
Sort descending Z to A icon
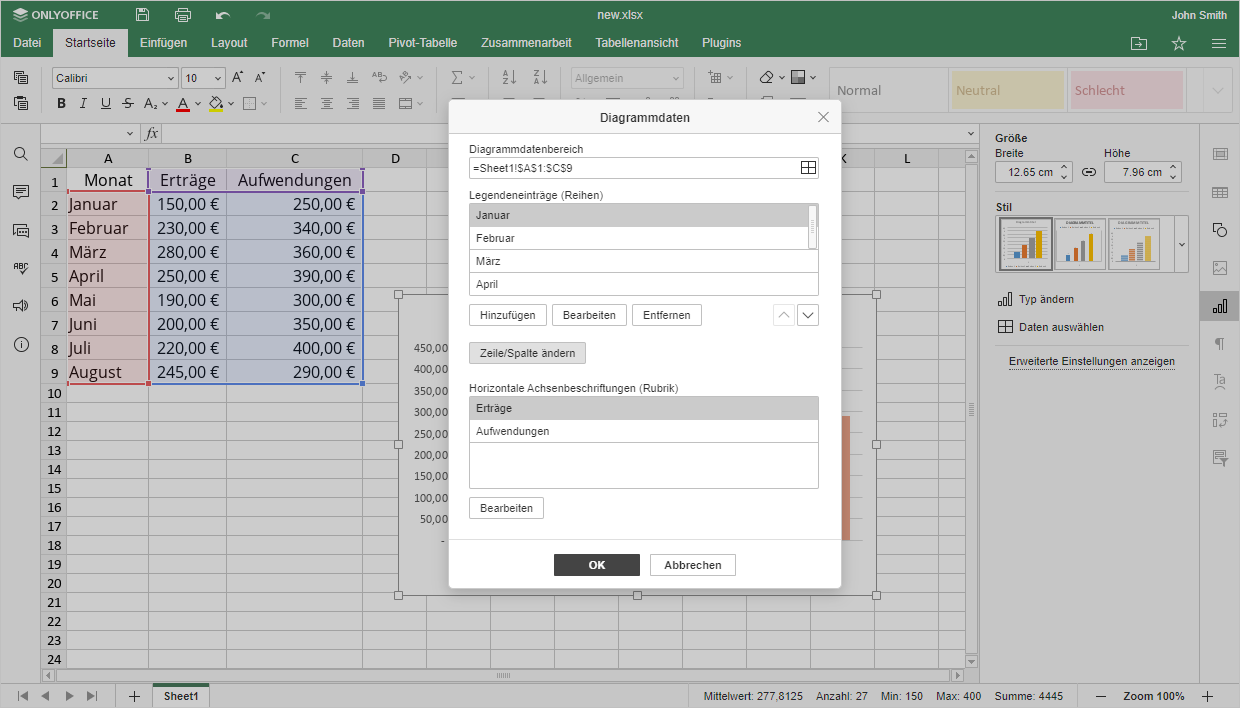[540, 77]
